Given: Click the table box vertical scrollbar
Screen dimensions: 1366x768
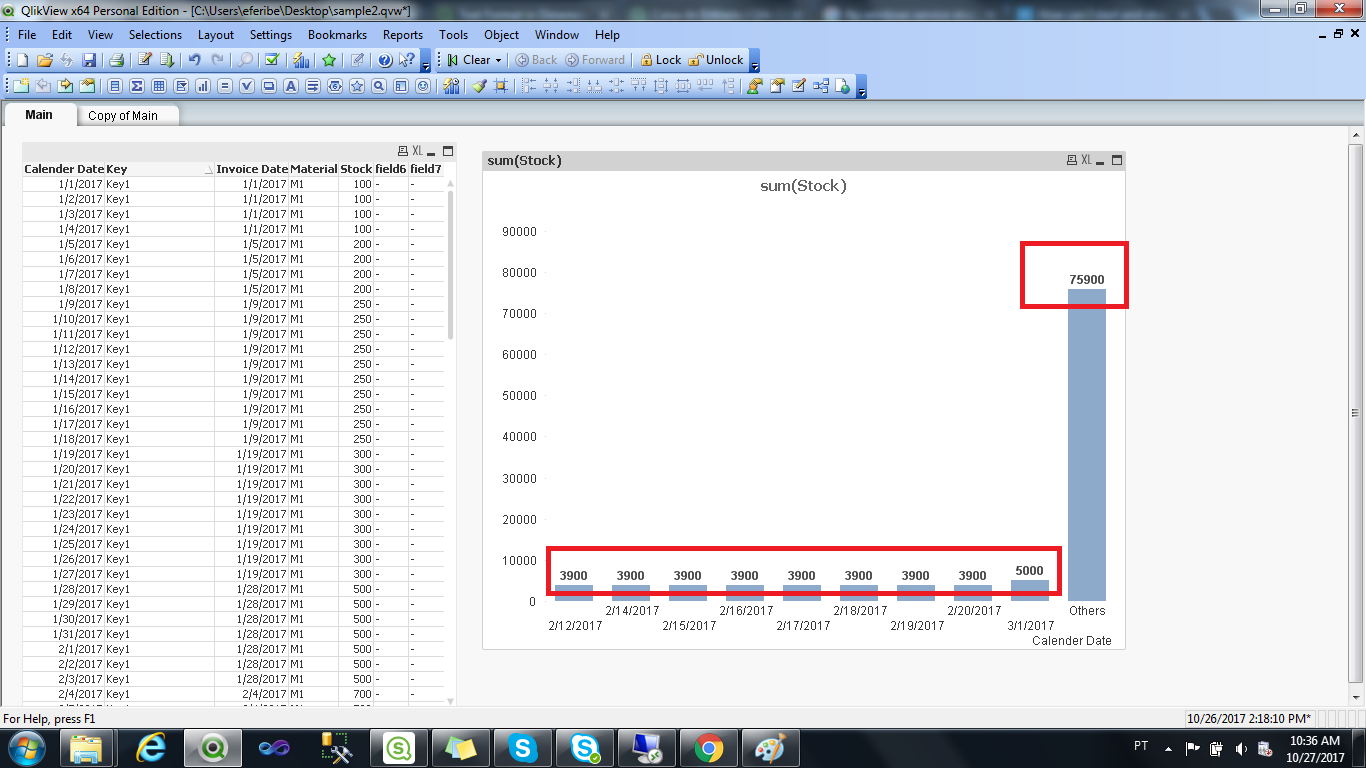Looking at the screenshot, I should pos(449,265).
